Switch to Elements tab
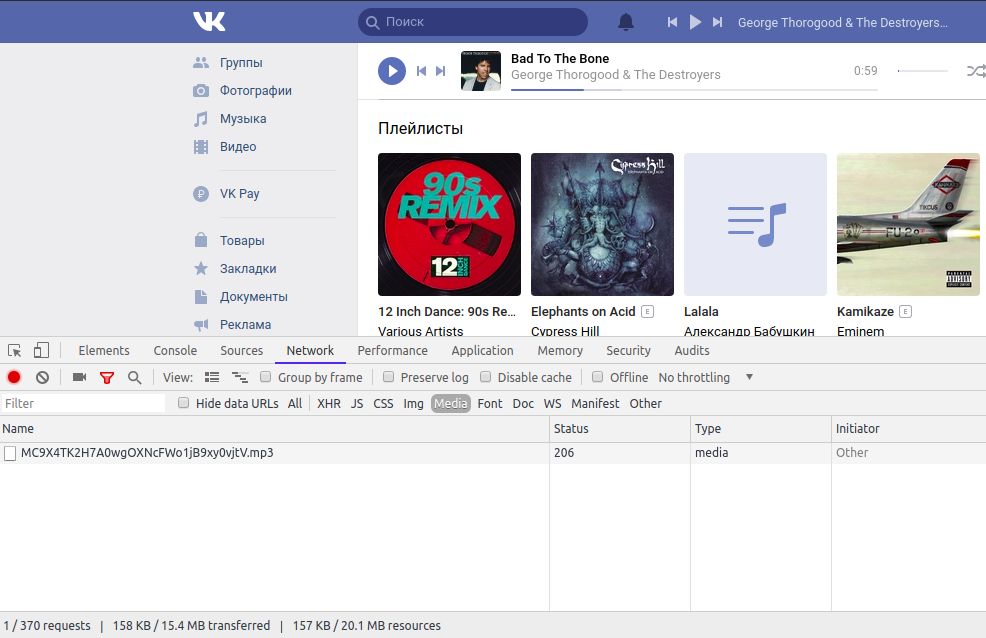The width and height of the screenshot is (986, 638). [104, 351]
